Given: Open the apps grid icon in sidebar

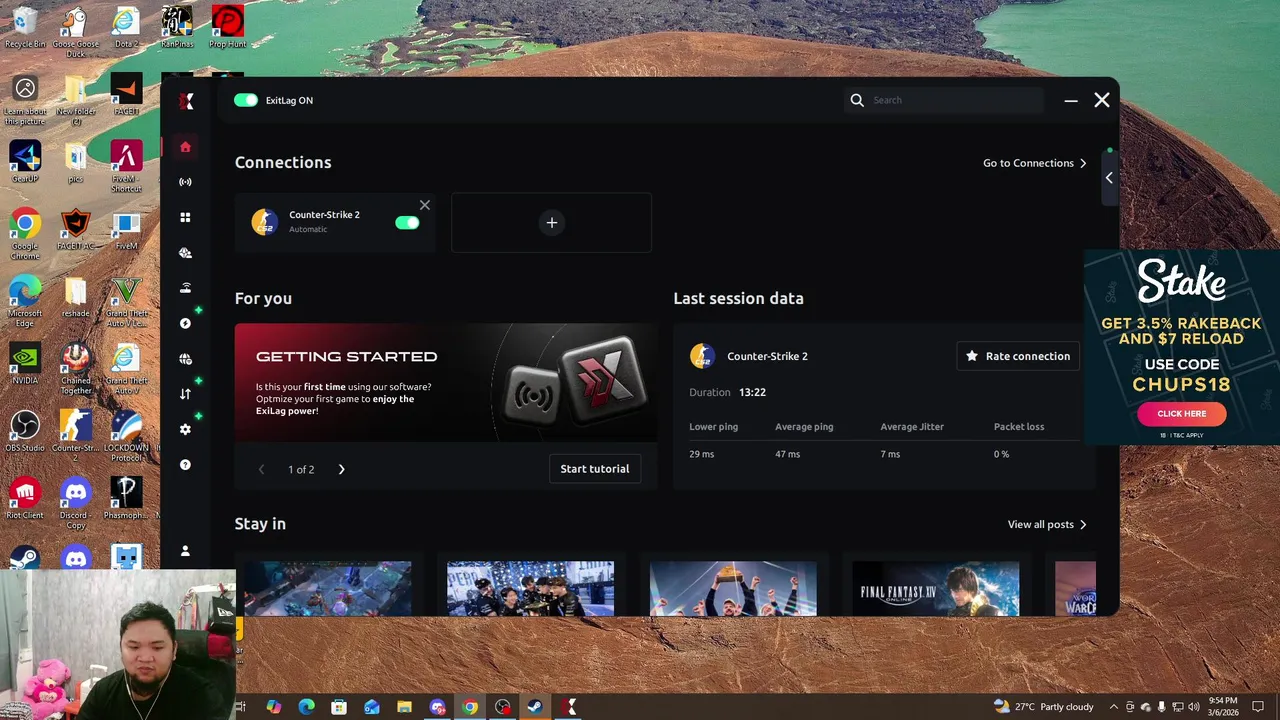Looking at the screenshot, I should coord(185,217).
